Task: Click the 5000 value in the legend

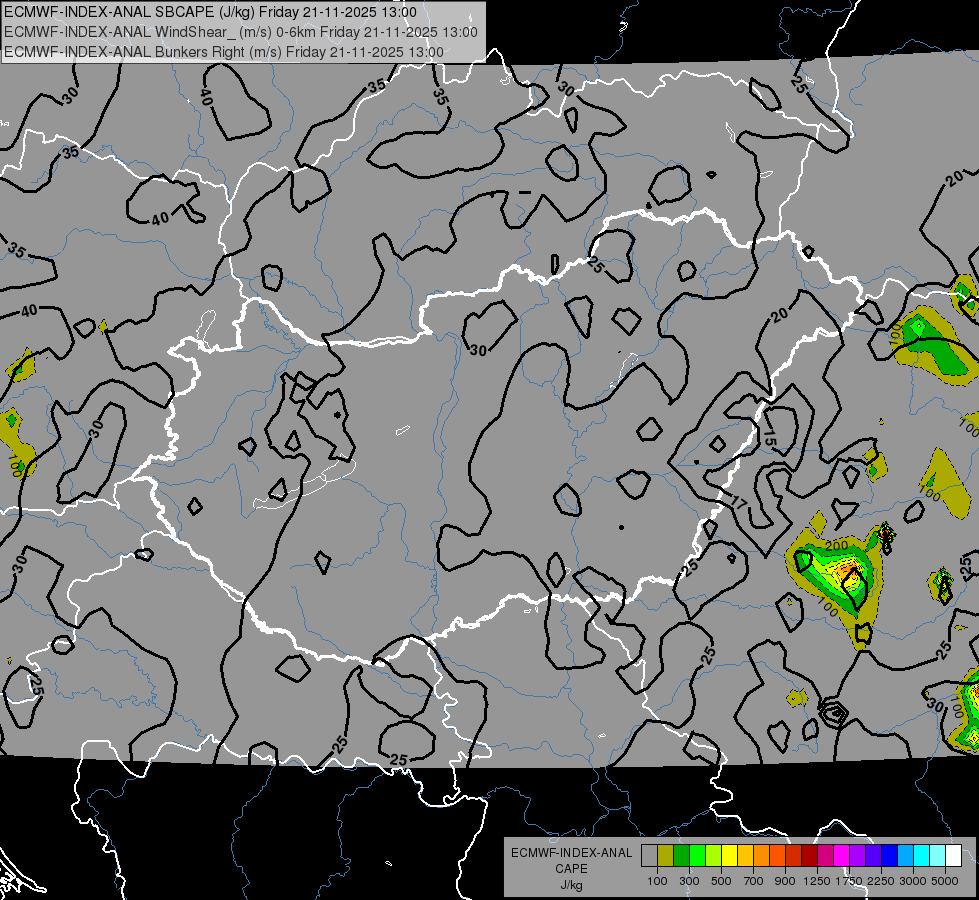Action: click(945, 881)
